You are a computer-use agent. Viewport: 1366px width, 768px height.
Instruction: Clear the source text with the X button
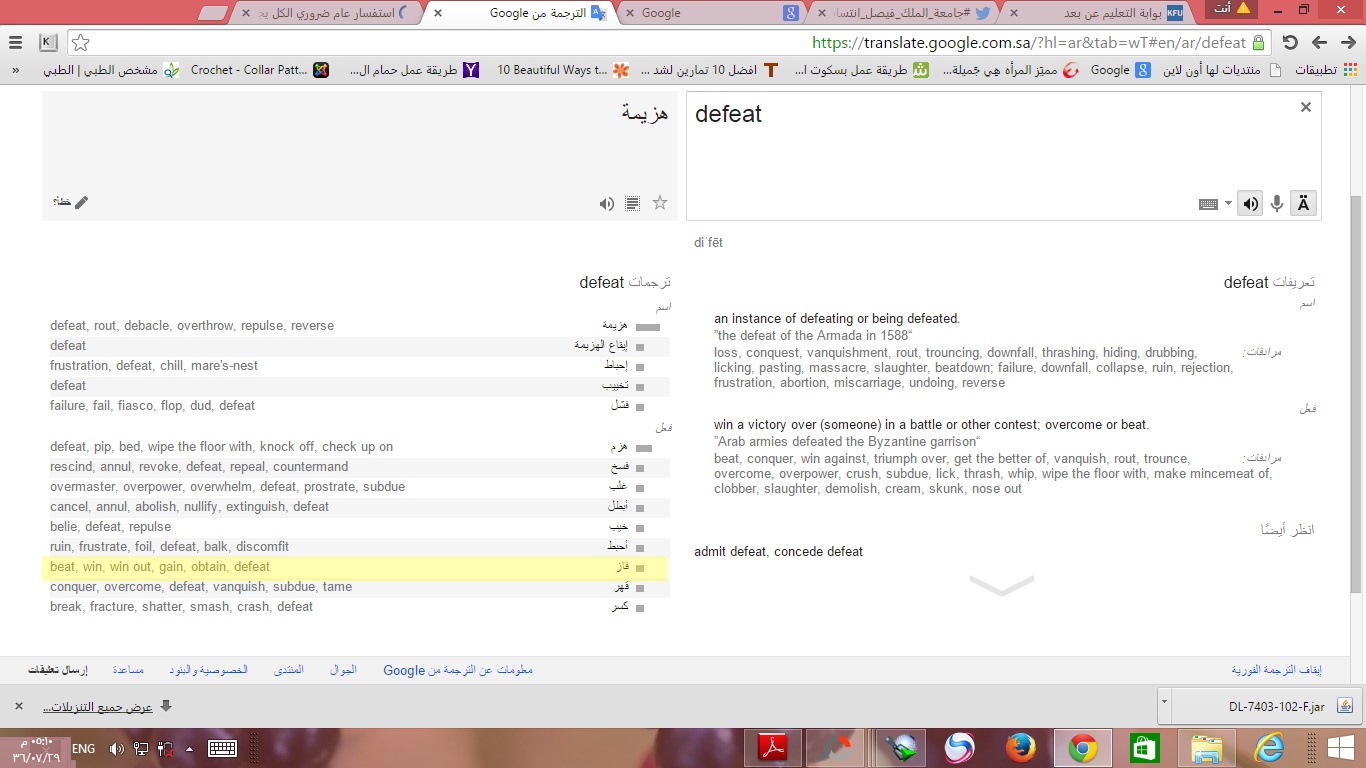[1305, 107]
